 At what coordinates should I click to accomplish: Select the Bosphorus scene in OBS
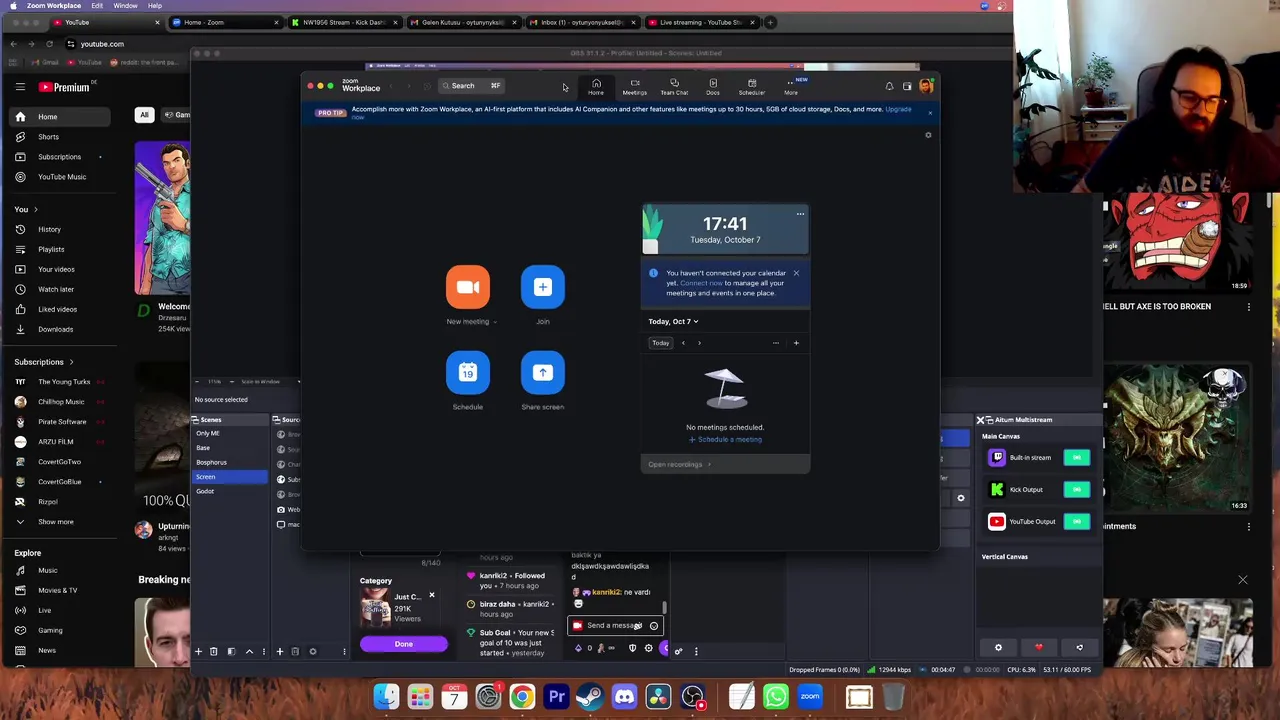pyautogui.click(x=230, y=462)
